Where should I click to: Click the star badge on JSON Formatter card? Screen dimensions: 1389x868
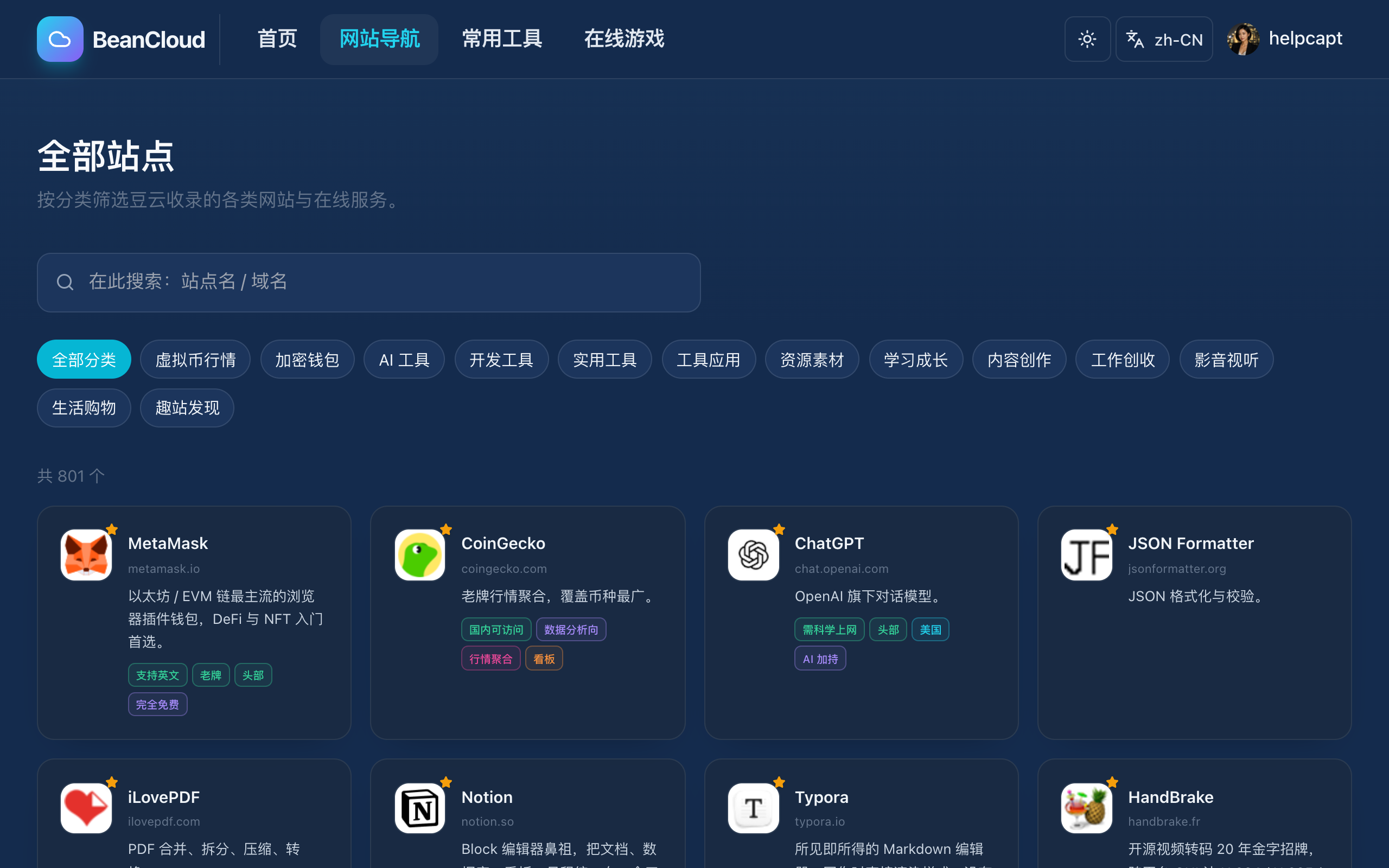pos(1112,529)
